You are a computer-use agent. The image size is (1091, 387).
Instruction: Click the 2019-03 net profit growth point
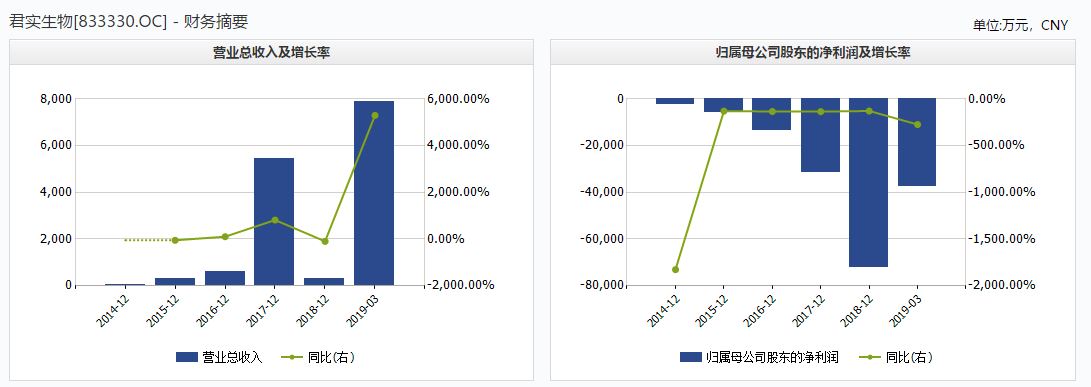pos(917,125)
